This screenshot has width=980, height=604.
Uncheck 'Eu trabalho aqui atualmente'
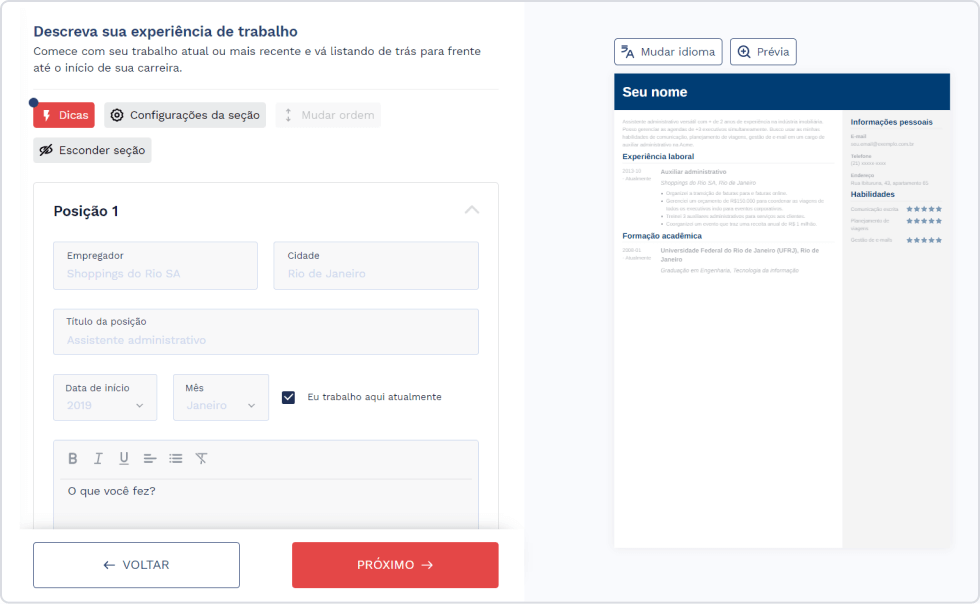coord(288,397)
